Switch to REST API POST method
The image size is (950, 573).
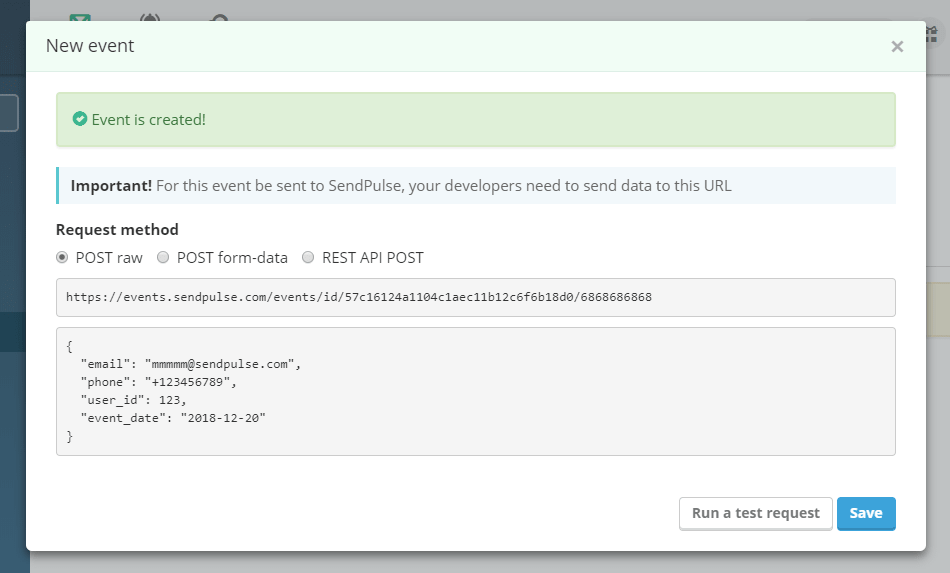pyautogui.click(x=308, y=257)
